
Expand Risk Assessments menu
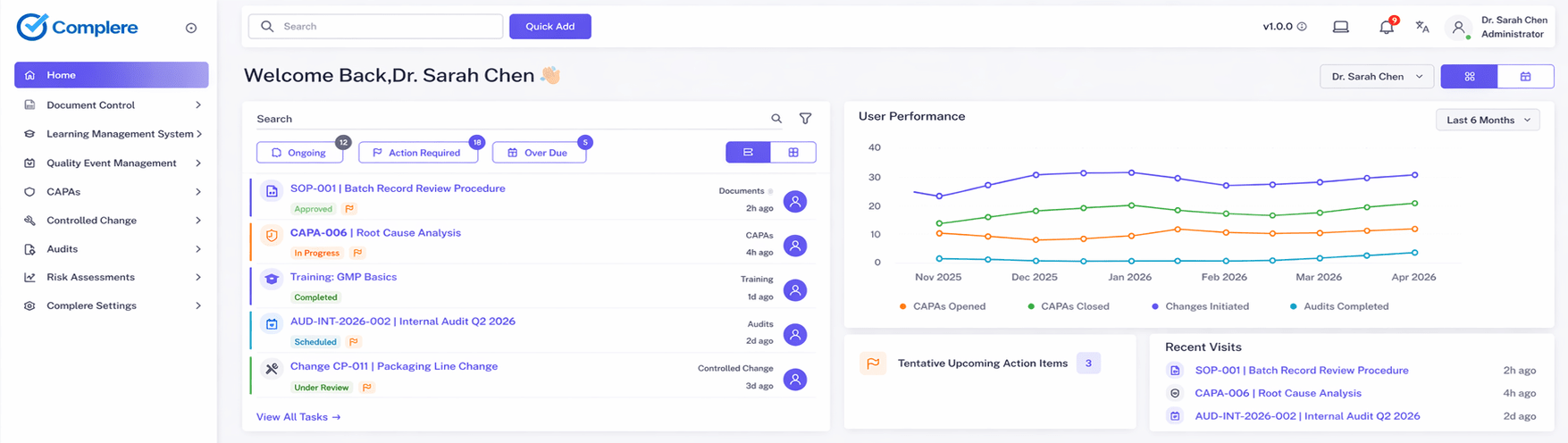(112, 278)
